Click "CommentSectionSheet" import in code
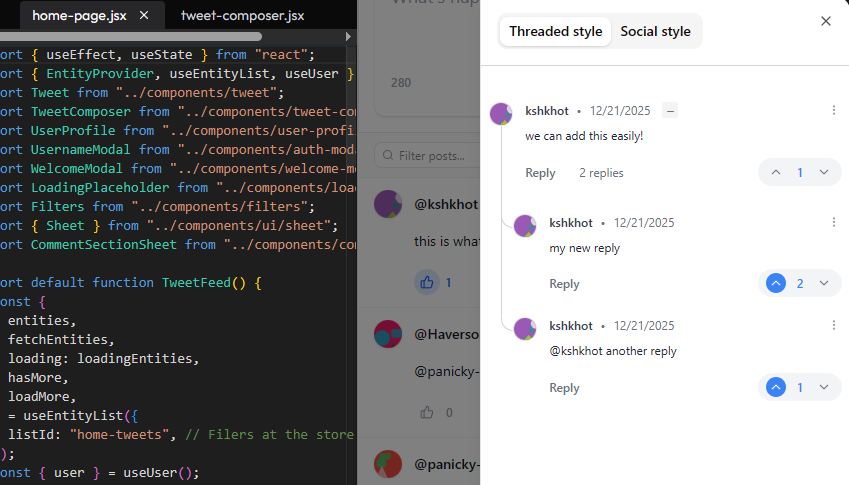849x485 pixels. point(103,245)
